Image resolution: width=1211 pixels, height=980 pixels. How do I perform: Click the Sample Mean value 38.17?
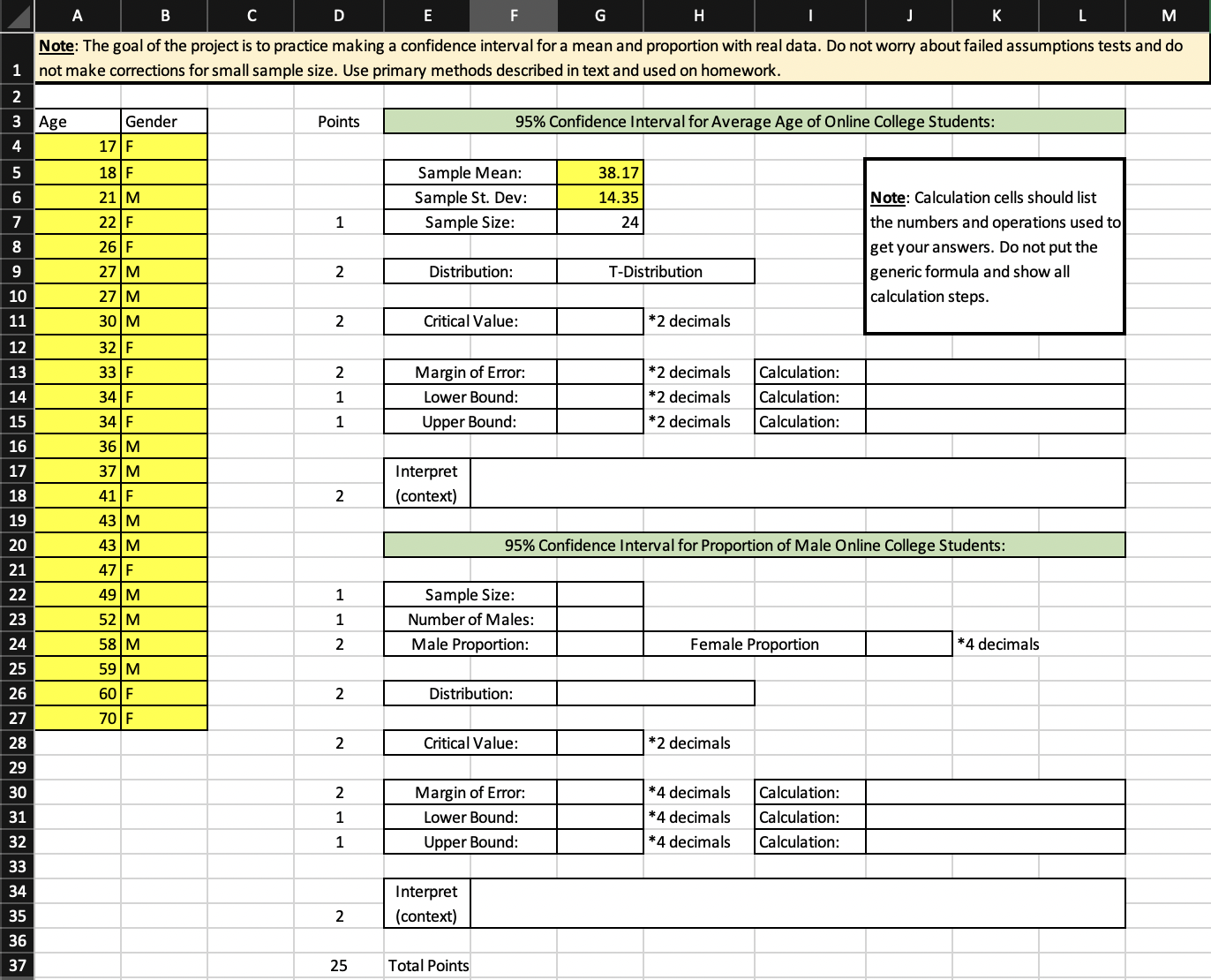click(599, 172)
